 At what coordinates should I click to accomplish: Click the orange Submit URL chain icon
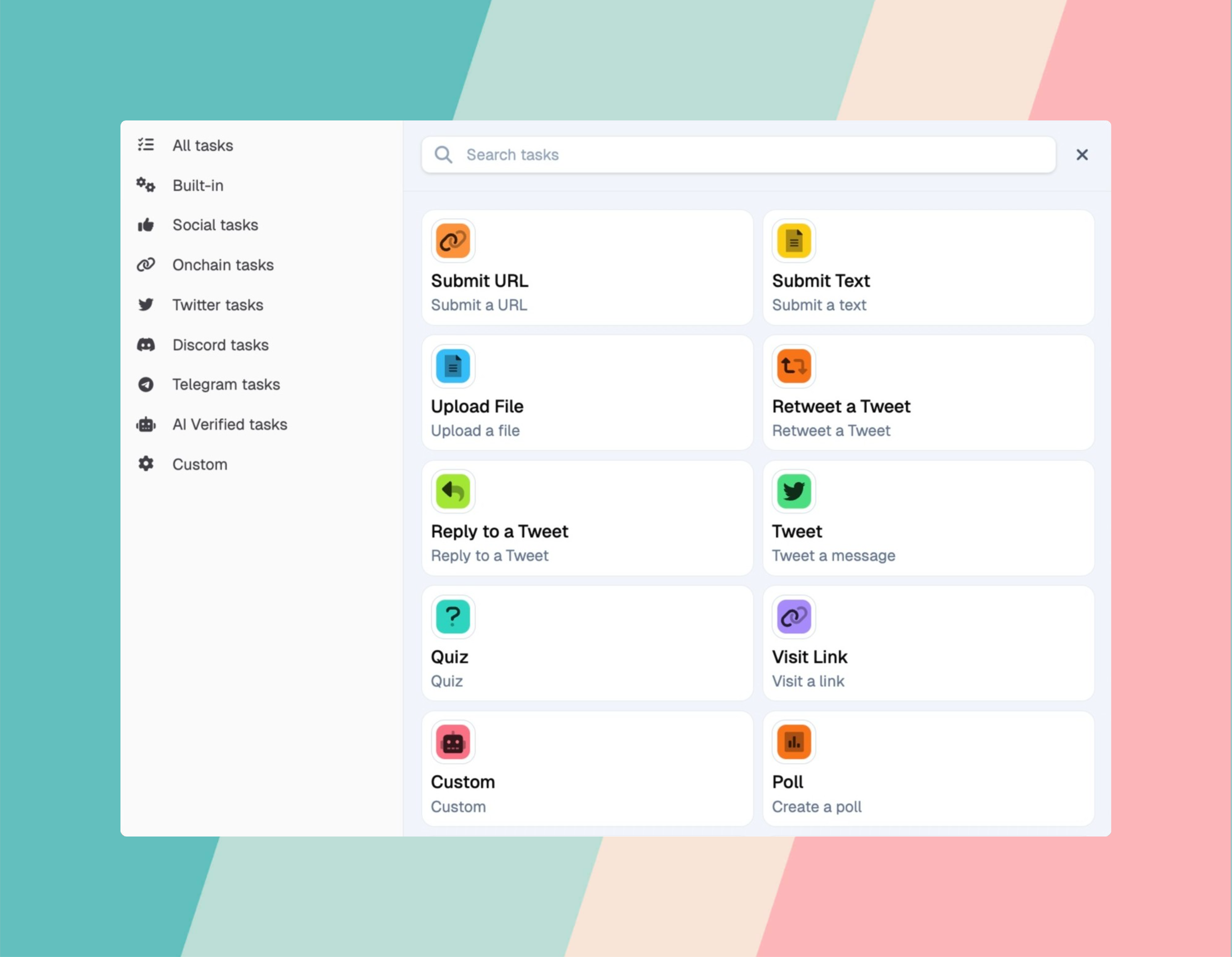(x=453, y=241)
